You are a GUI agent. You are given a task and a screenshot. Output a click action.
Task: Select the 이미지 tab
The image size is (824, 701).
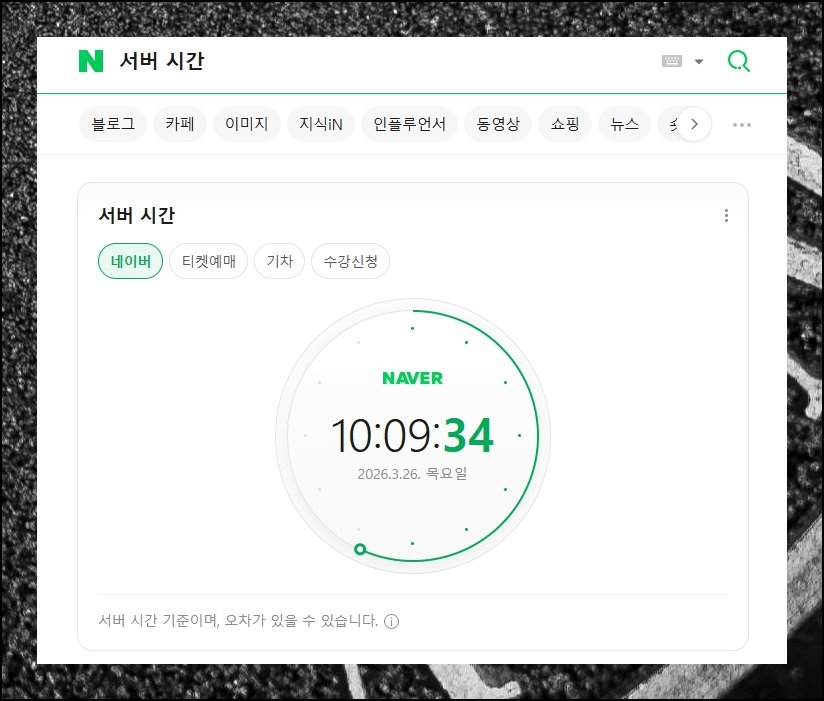point(246,124)
